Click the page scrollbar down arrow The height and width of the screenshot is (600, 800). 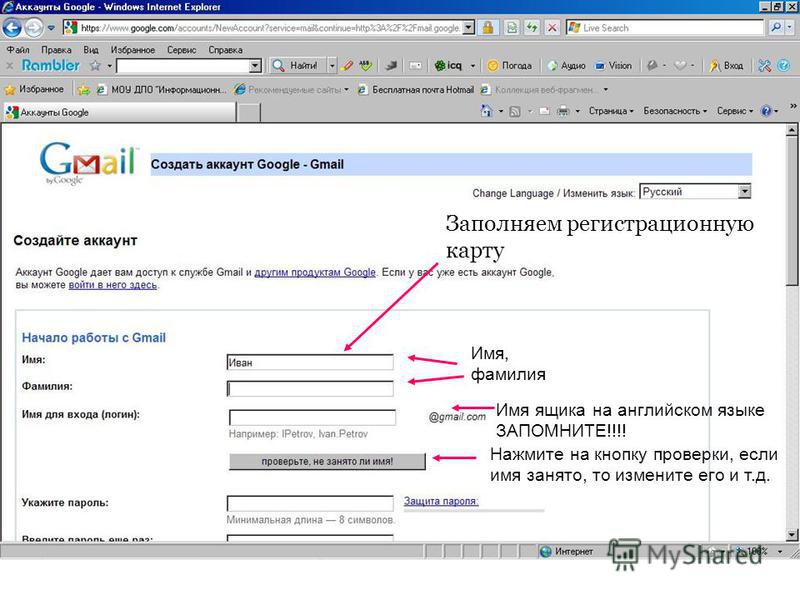pyautogui.click(x=792, y=535)
